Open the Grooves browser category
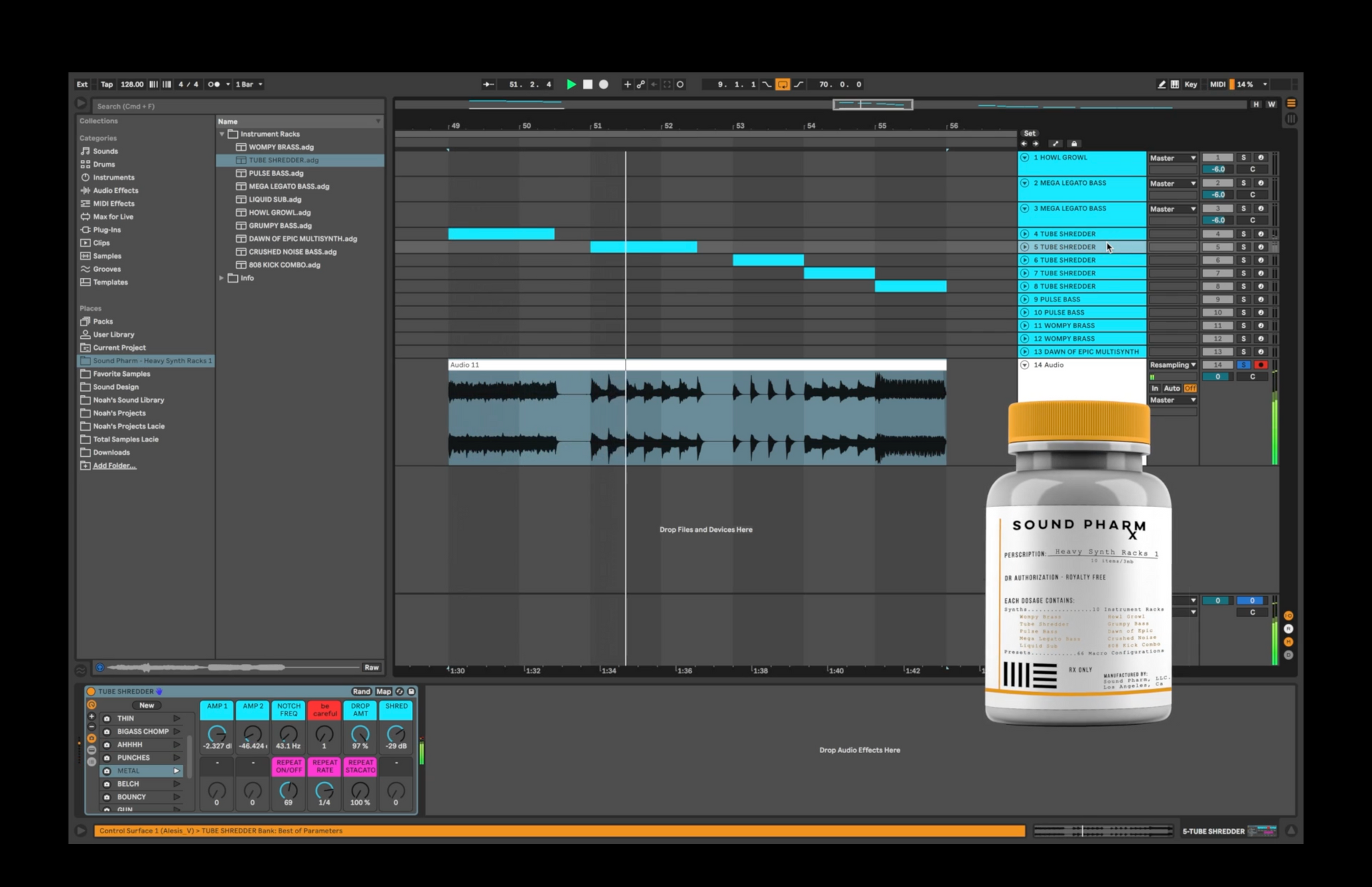Viewport: 1372px width, 887px height. tap(107, 269)
